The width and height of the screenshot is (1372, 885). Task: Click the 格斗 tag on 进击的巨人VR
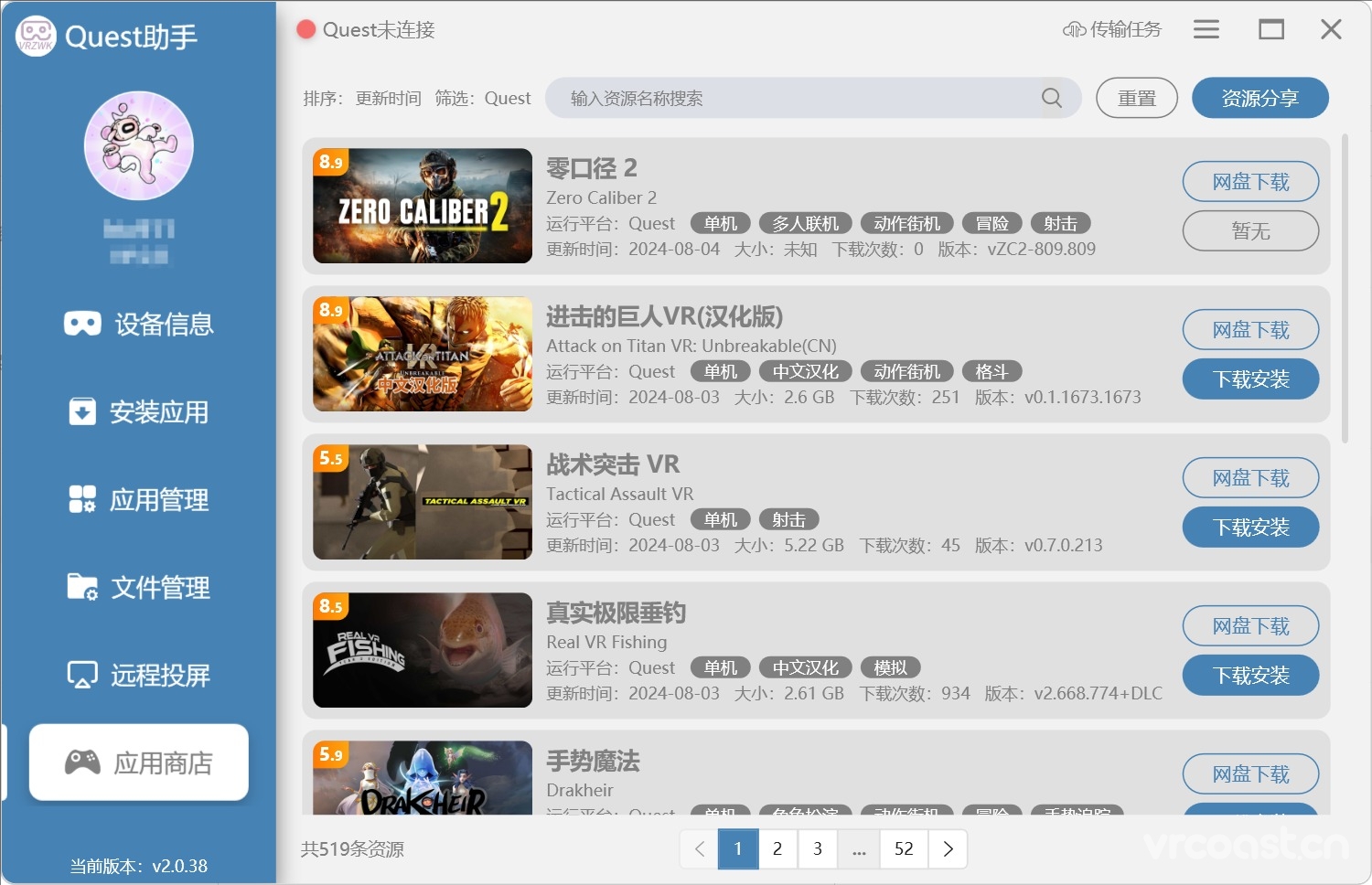click(x=992, y=371)
